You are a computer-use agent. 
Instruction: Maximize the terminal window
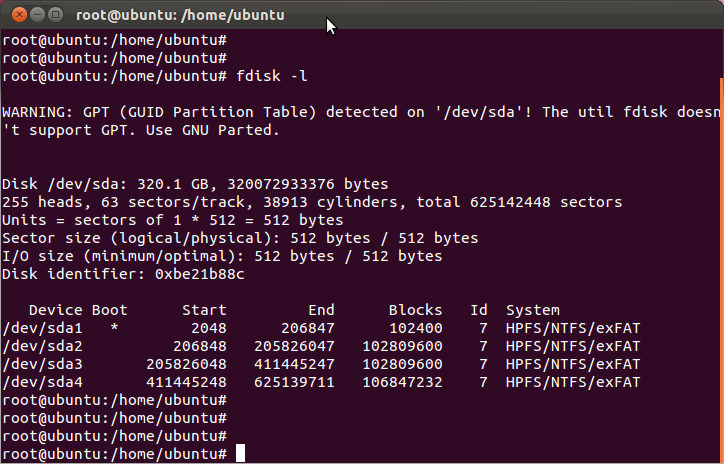pyautogui.click(x=55, y=15)
